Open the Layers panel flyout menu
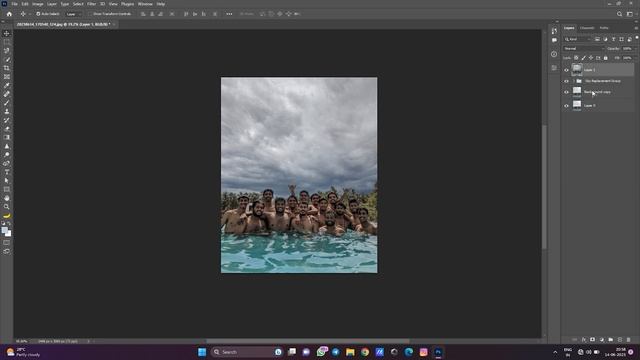Viewport: 640px width, 360px height. 636,28
